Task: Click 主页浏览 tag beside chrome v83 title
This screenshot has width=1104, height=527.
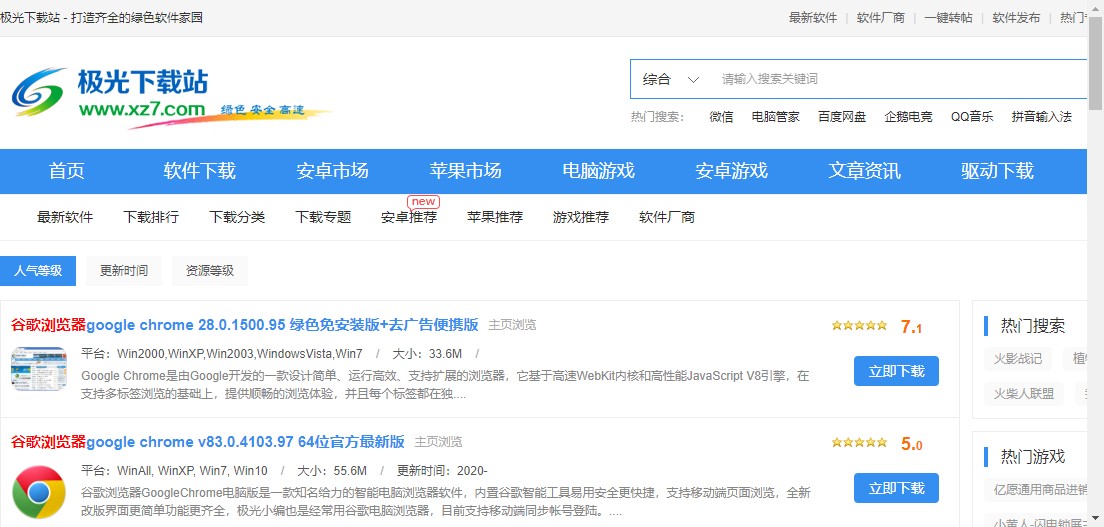Action: click(439, 442)
